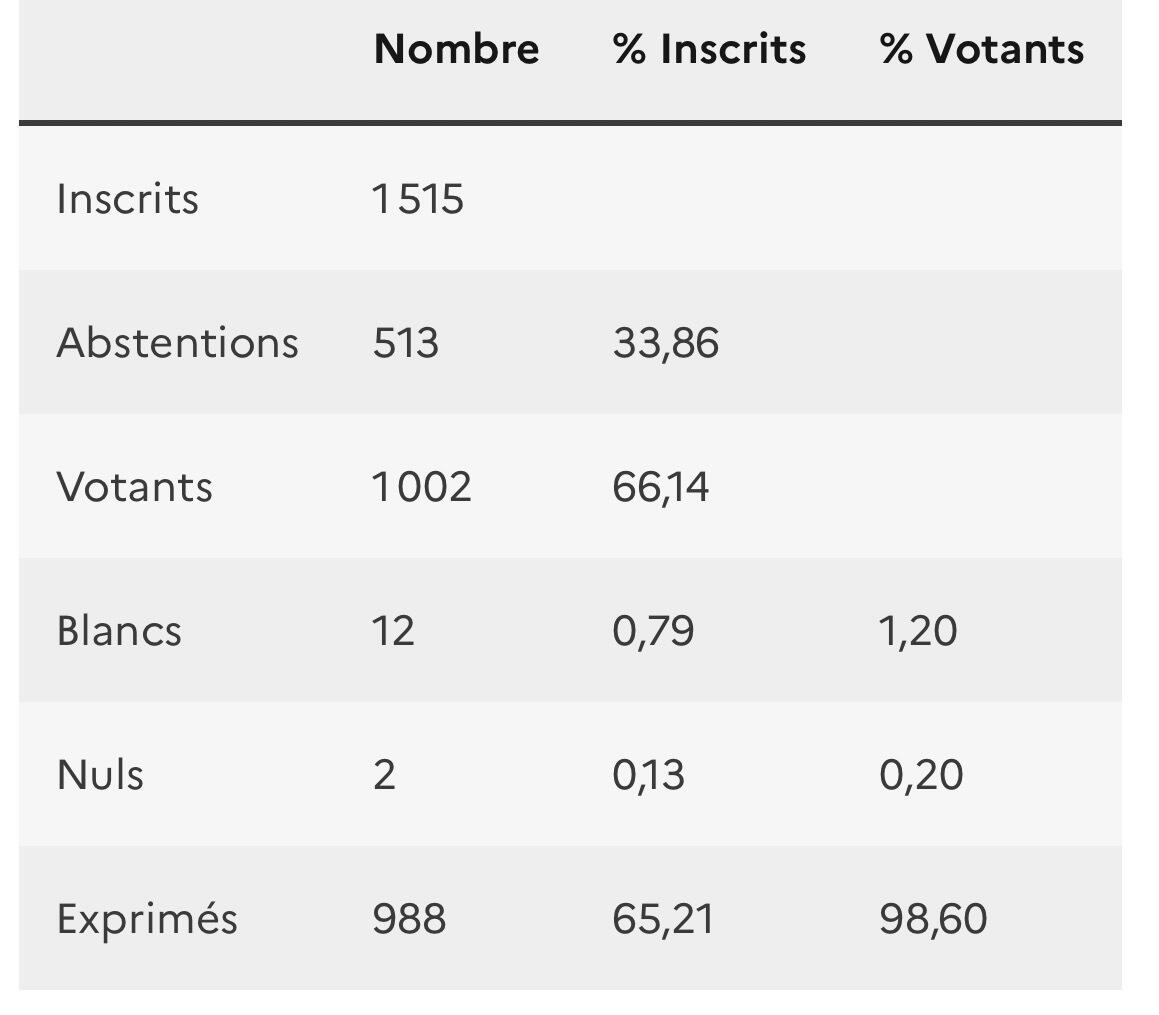Click the Abstentions percentage 33,86
This screenshot has width=1159, height=1015.
[665, 342]
